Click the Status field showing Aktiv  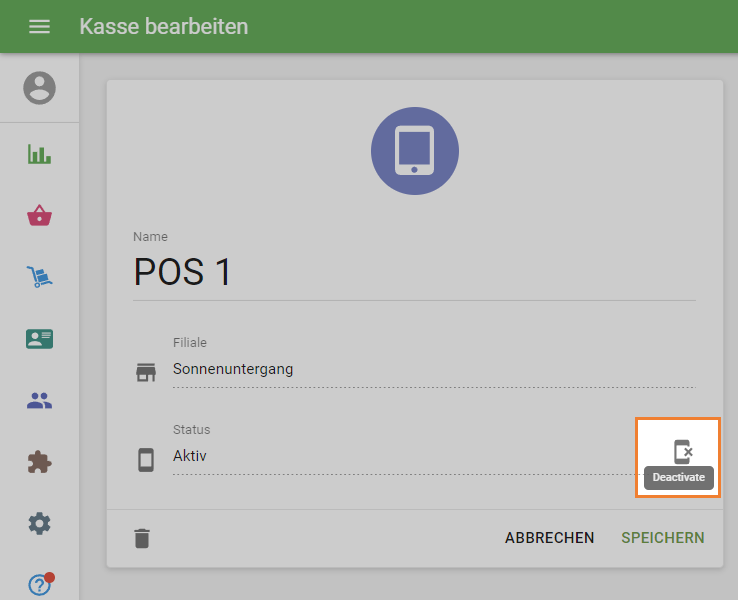click(x=400, y=456)
